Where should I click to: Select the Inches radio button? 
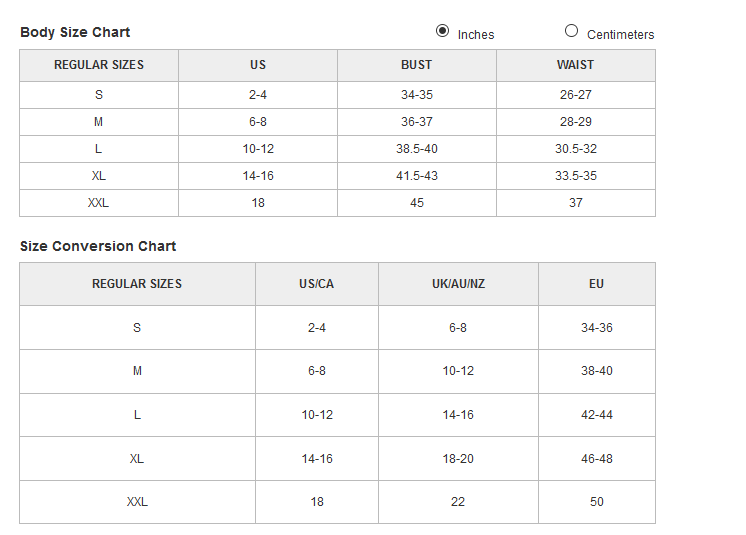(443, 31)
